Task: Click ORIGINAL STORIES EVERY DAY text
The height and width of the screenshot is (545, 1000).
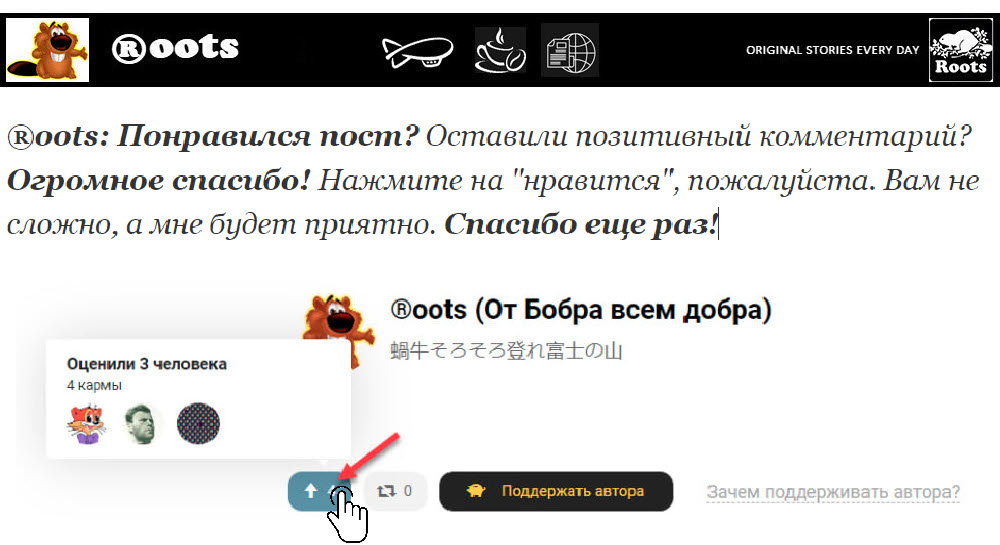Action: click(833, 50)
